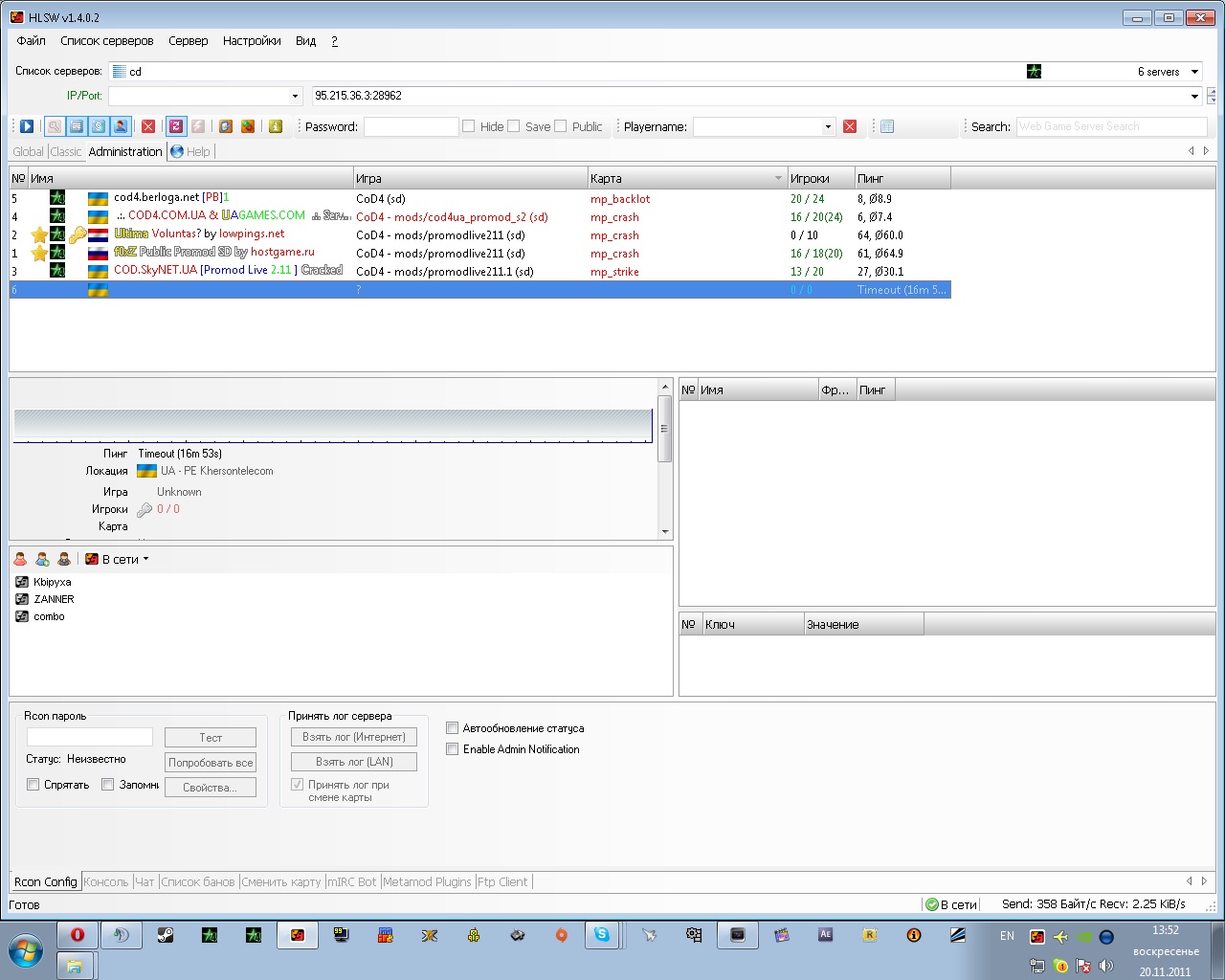Click the single orange buddy icon
This screenshot has width=1225, height=980.
tap(20, 559)
